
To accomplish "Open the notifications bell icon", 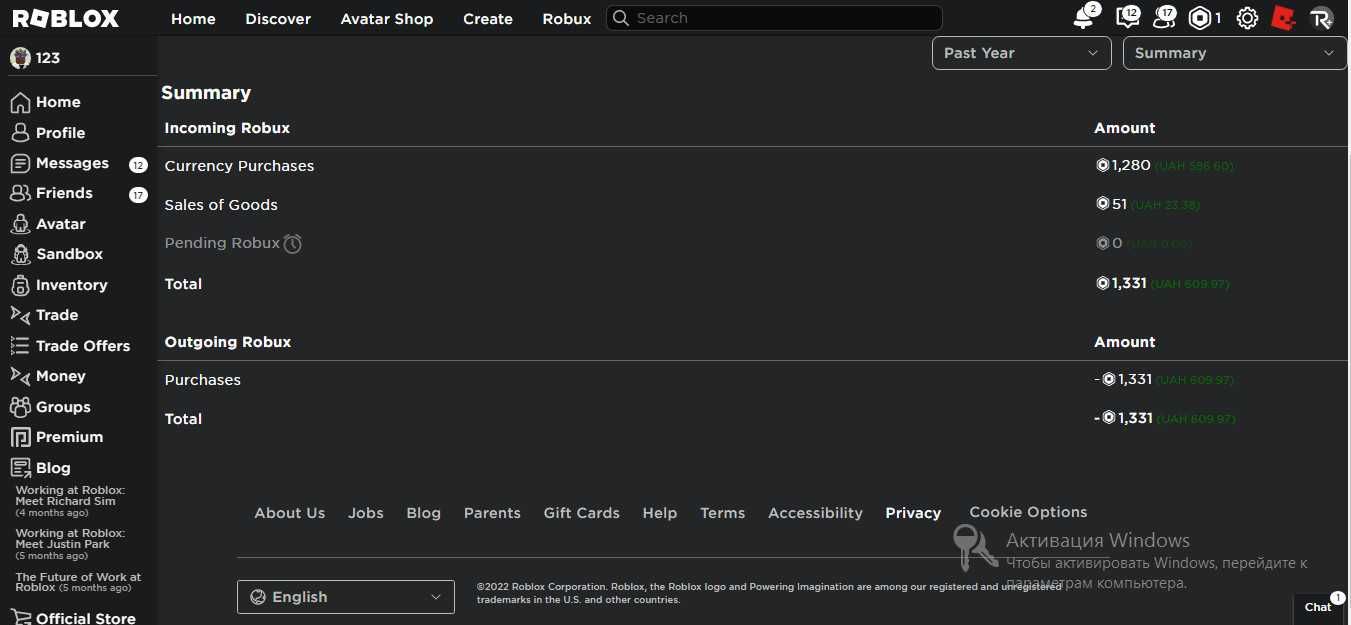I will tap(1084, 18).
